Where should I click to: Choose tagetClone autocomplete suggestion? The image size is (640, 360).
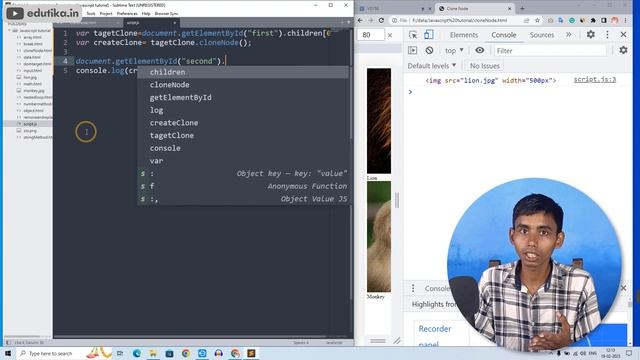(243, 135)
